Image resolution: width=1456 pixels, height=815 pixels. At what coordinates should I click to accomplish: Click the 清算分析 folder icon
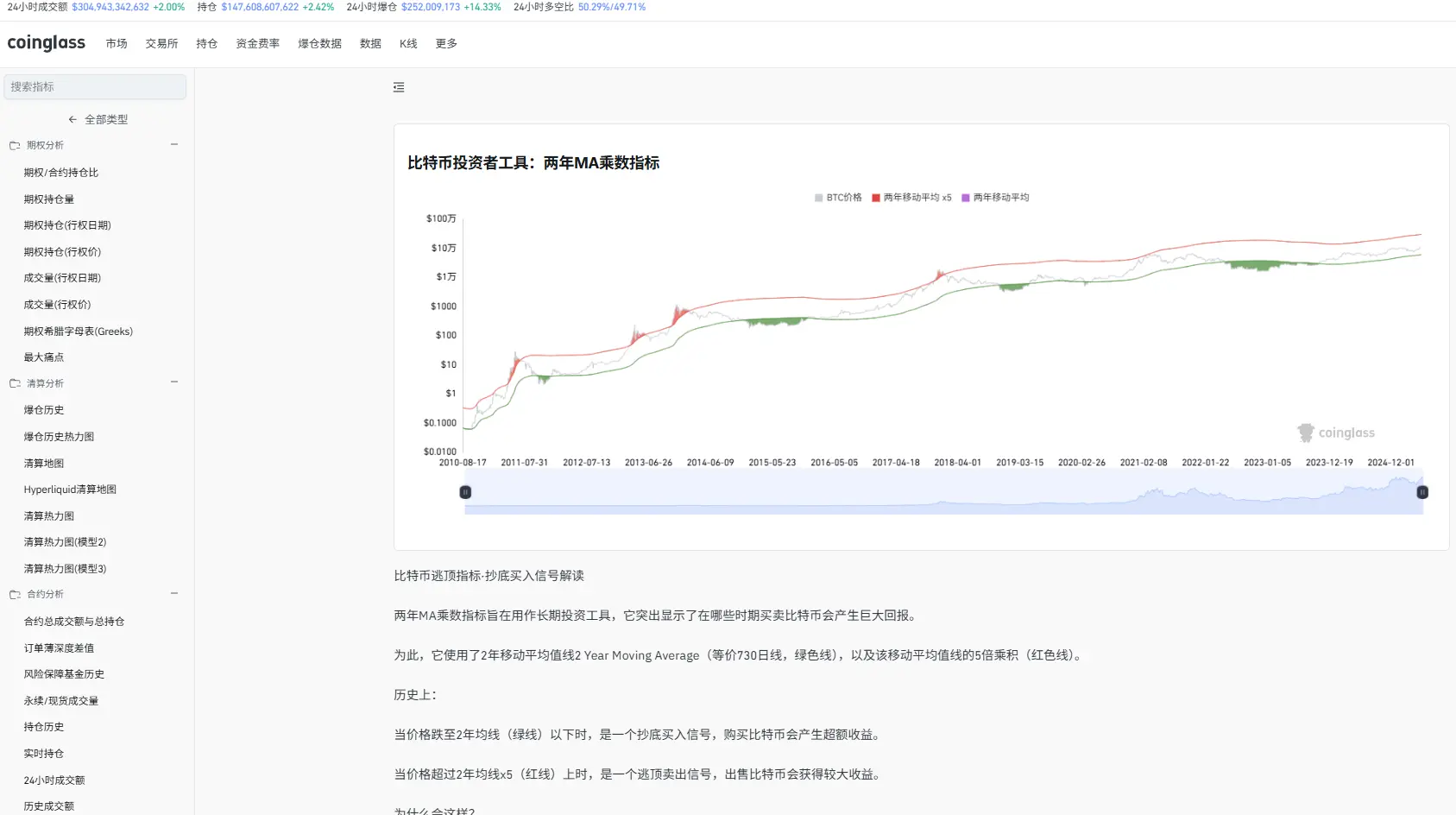(x=15, y=383)
